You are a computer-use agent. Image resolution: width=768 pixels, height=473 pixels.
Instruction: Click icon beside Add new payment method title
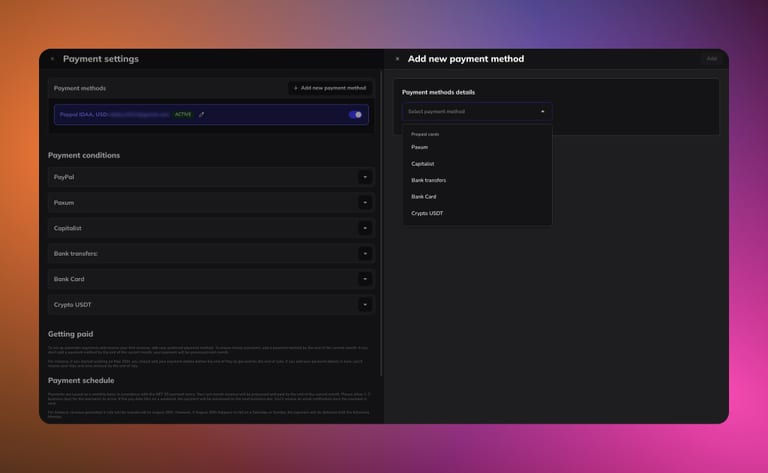pos(397,59)
